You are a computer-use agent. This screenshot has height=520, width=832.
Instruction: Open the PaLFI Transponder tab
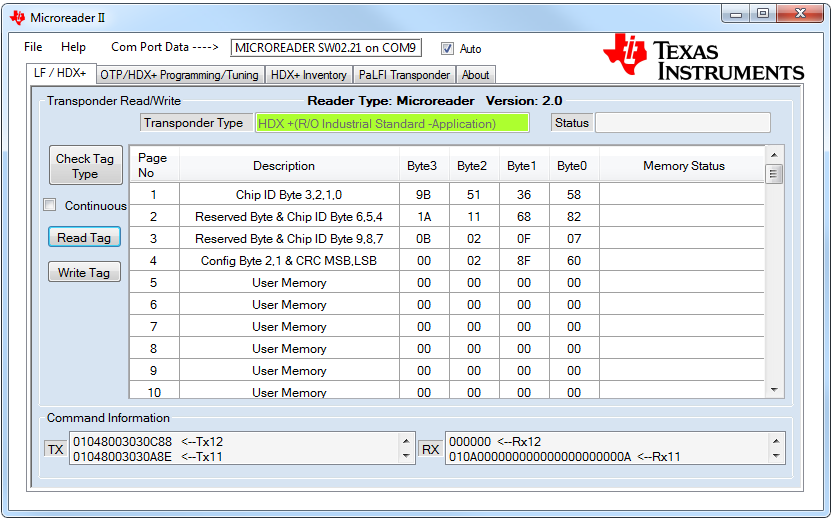[x=404, y=75]
